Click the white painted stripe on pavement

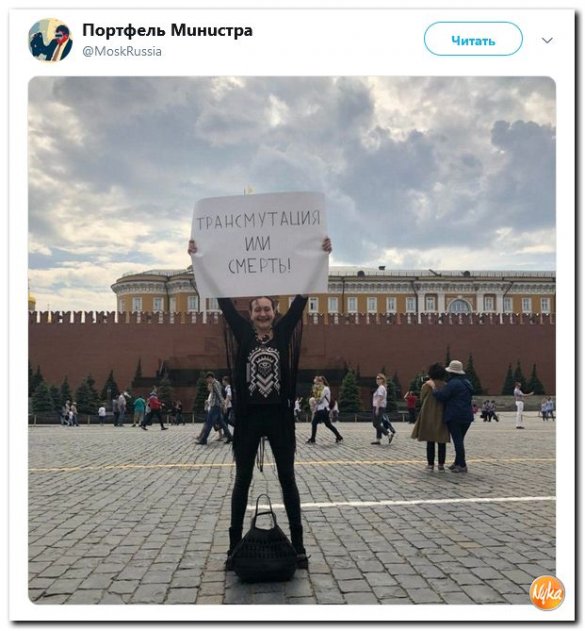pyautogui.click(x=426, y=502)
